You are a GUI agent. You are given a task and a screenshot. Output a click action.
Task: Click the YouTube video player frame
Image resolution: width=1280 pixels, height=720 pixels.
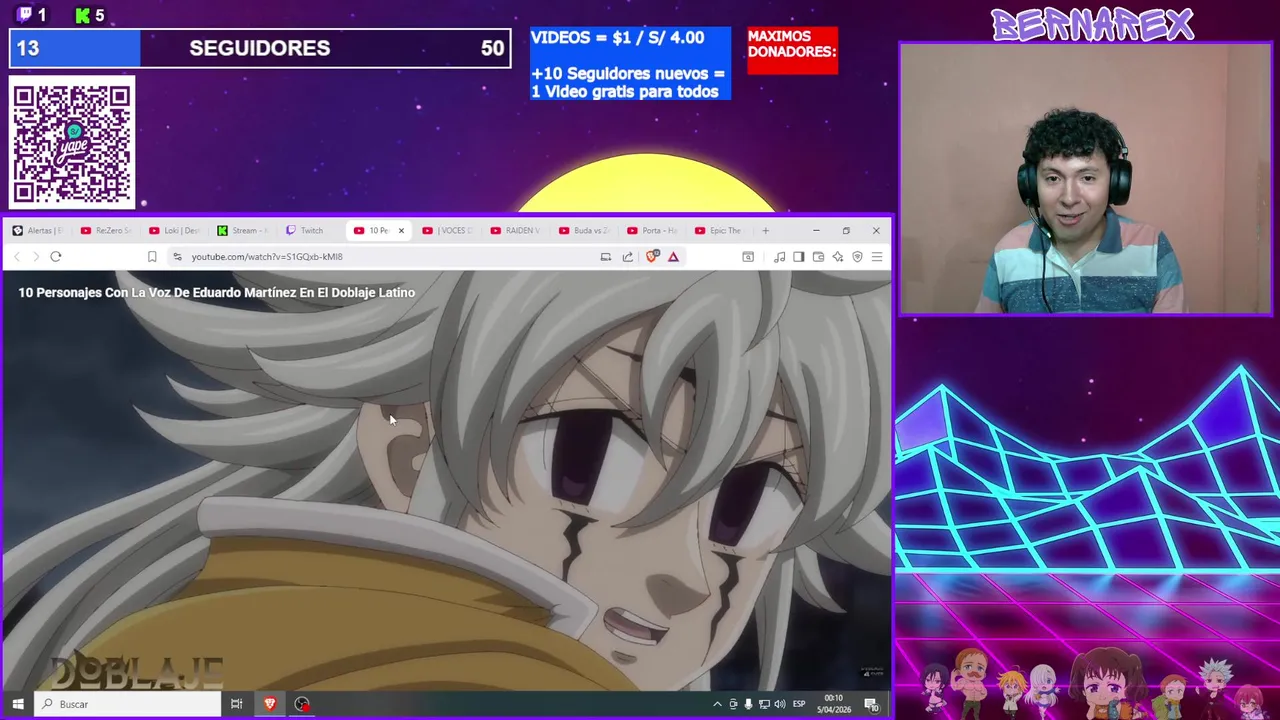(x=446, y=480)
